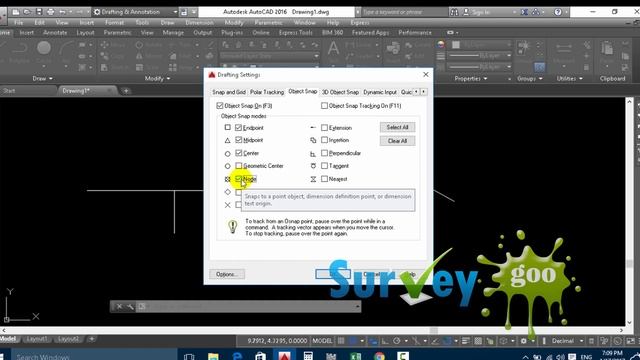This screenshot has width=640, height=360.
Task: Uncheck the Center snap checkbox
Action: pos(239,153)
